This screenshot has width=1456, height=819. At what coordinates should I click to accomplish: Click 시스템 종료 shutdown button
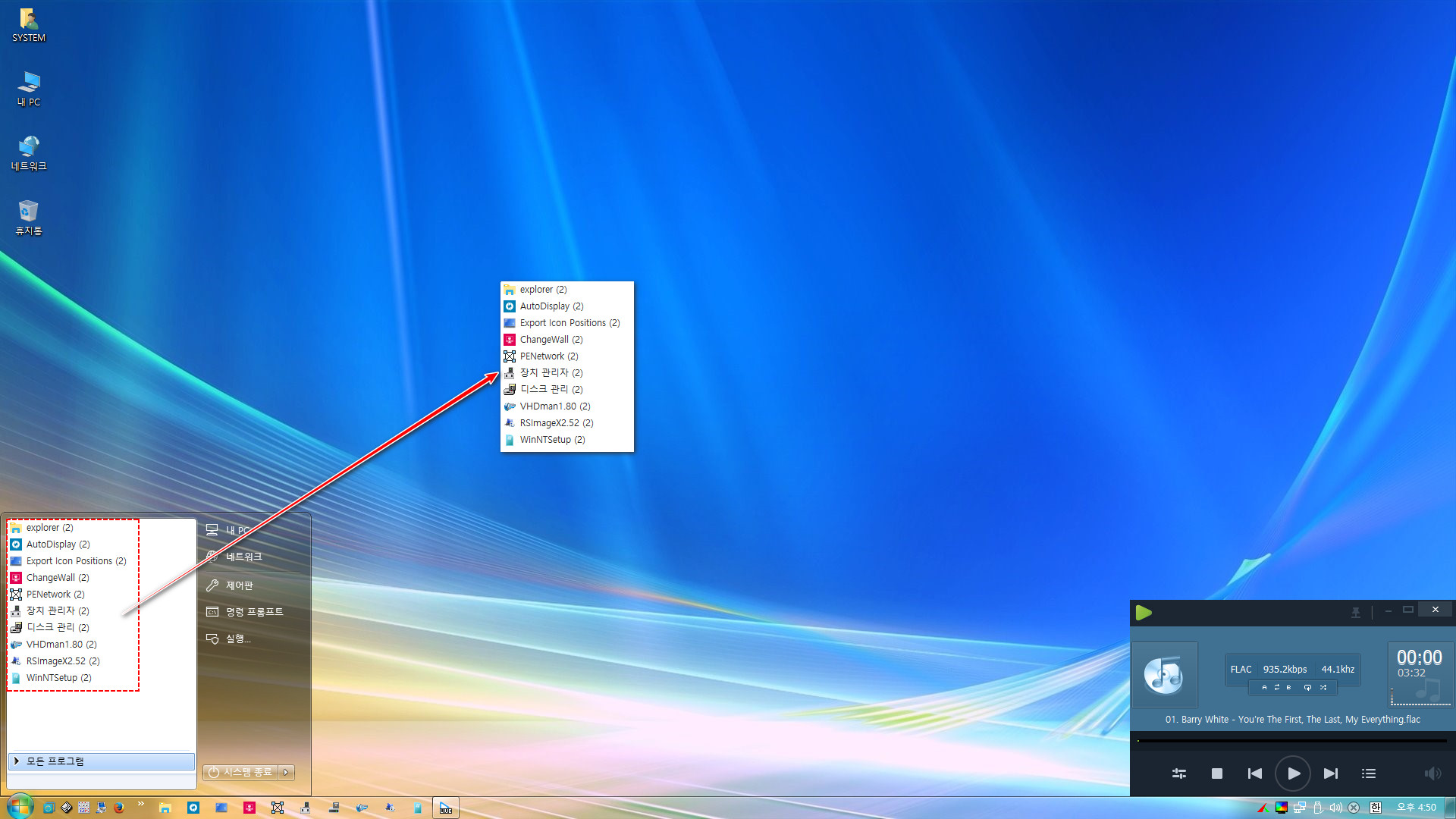point(240,772)
